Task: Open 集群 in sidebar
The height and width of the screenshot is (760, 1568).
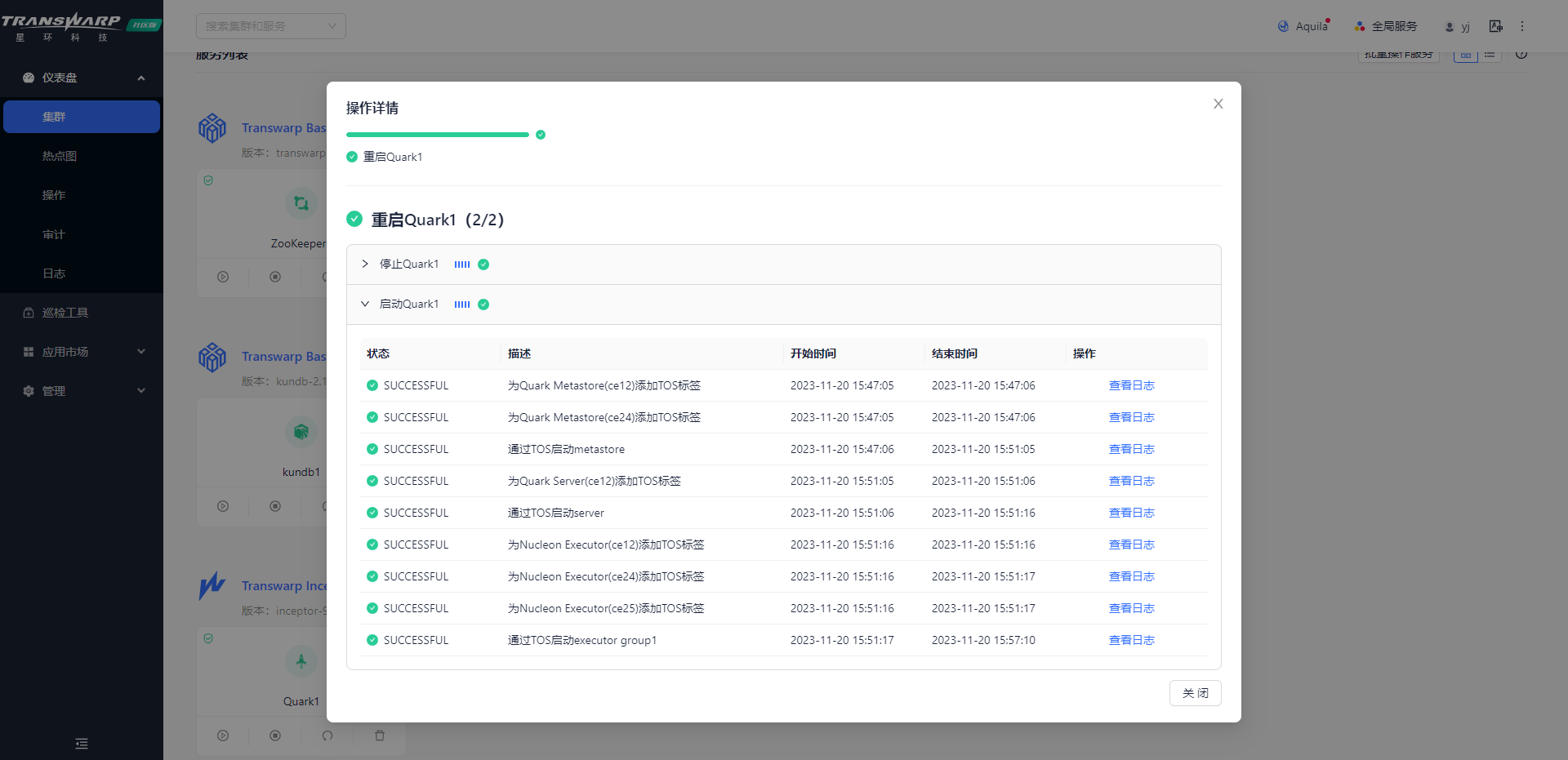Action: point(82,117)
